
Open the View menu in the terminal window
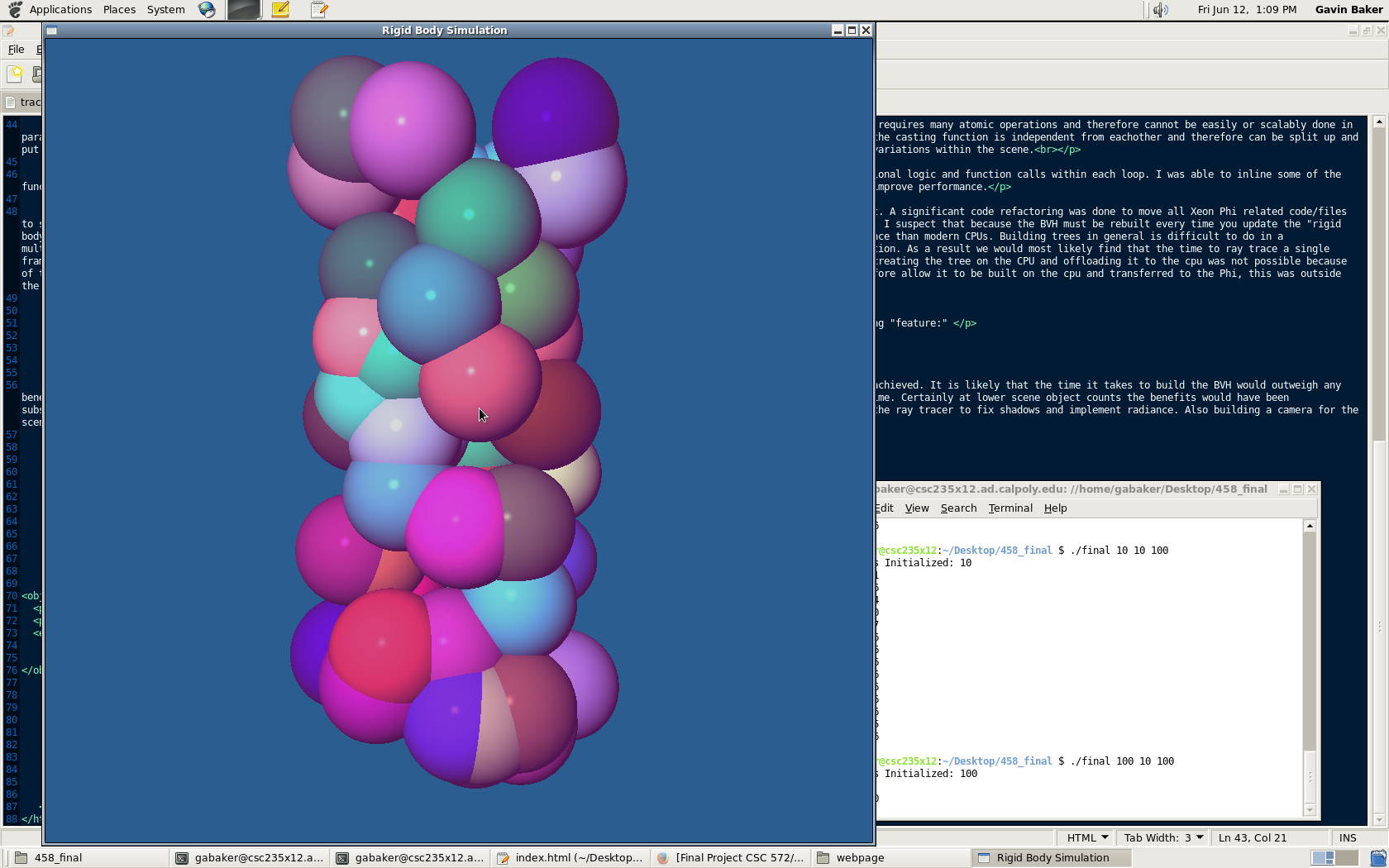[917, 508]
